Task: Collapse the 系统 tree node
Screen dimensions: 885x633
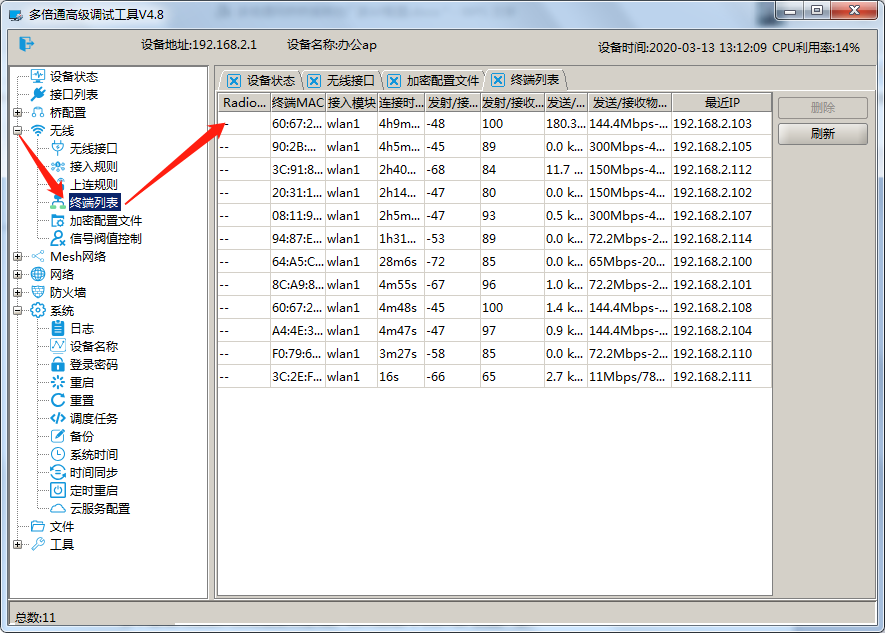Action: [x=17, y=310]
